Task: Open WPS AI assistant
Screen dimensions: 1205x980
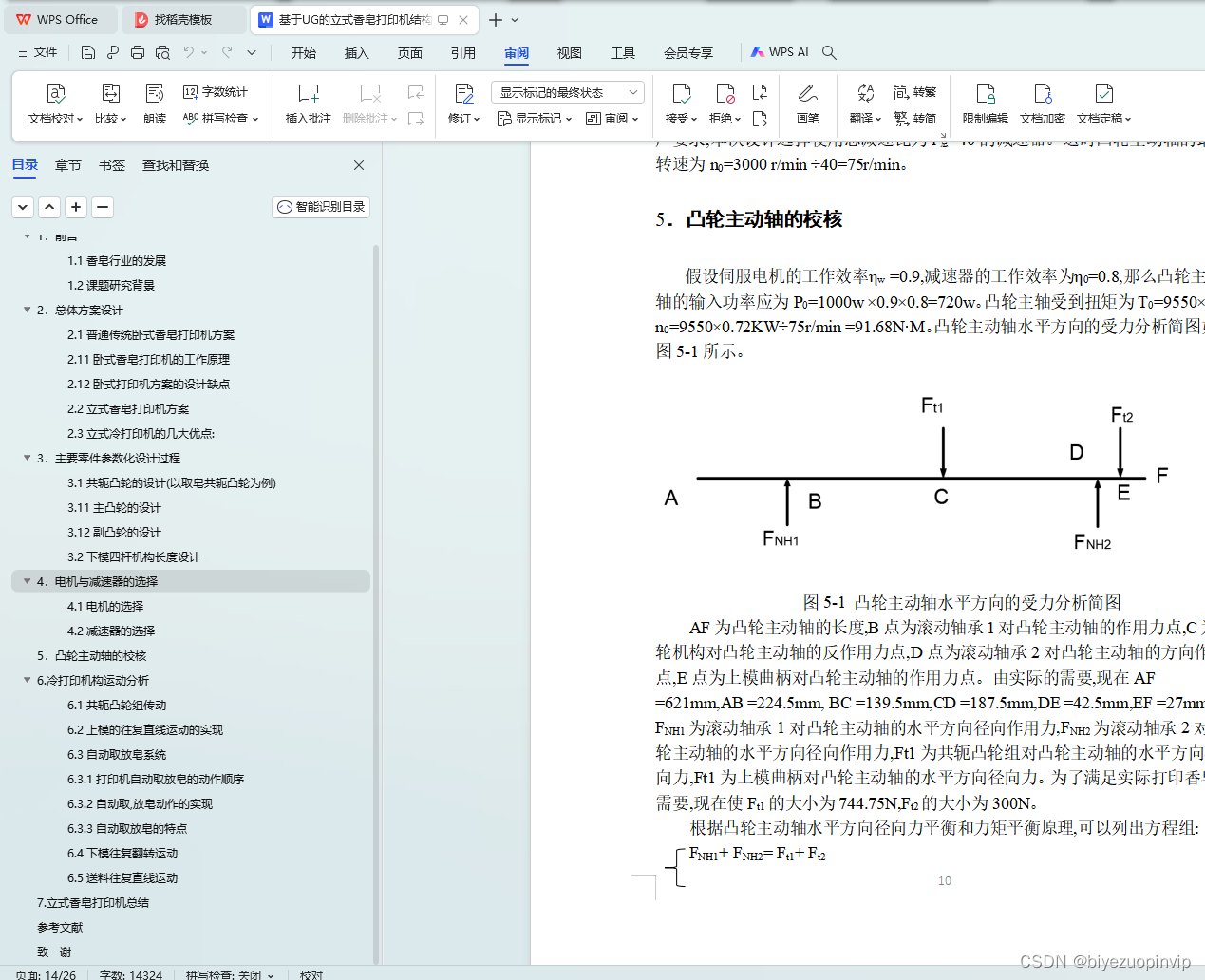Action: tap(780, 52)
